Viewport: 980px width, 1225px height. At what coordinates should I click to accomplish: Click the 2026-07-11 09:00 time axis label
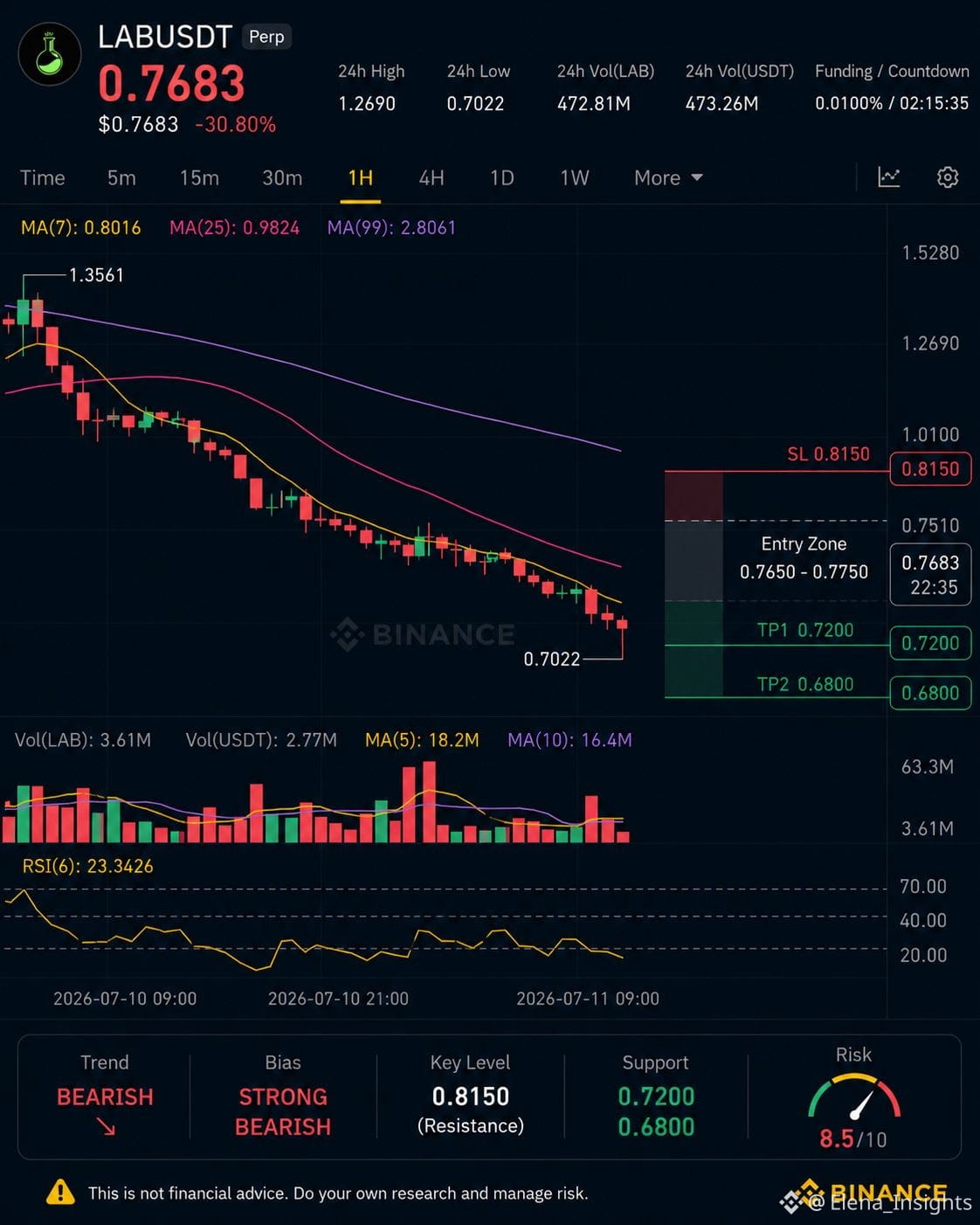coord(588,999)
